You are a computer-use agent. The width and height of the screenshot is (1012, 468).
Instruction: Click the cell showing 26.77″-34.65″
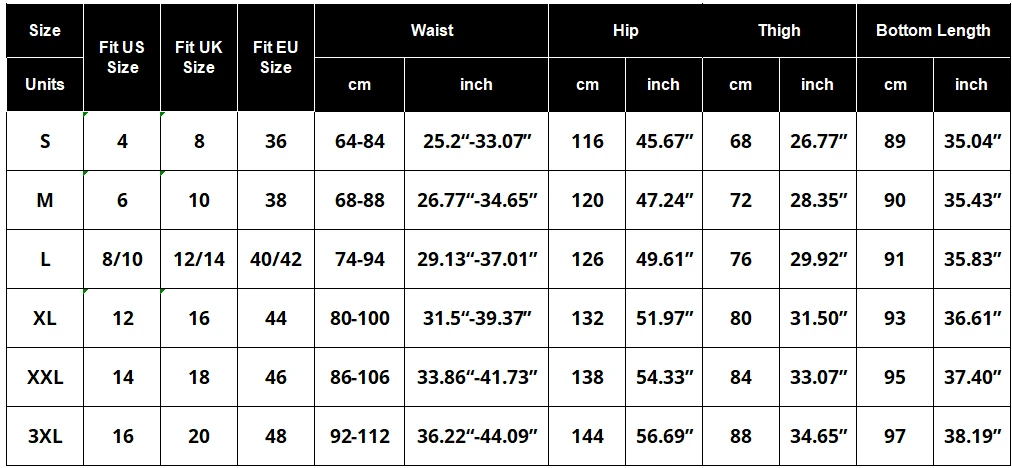pyautogui.click(x=477, y=200)
